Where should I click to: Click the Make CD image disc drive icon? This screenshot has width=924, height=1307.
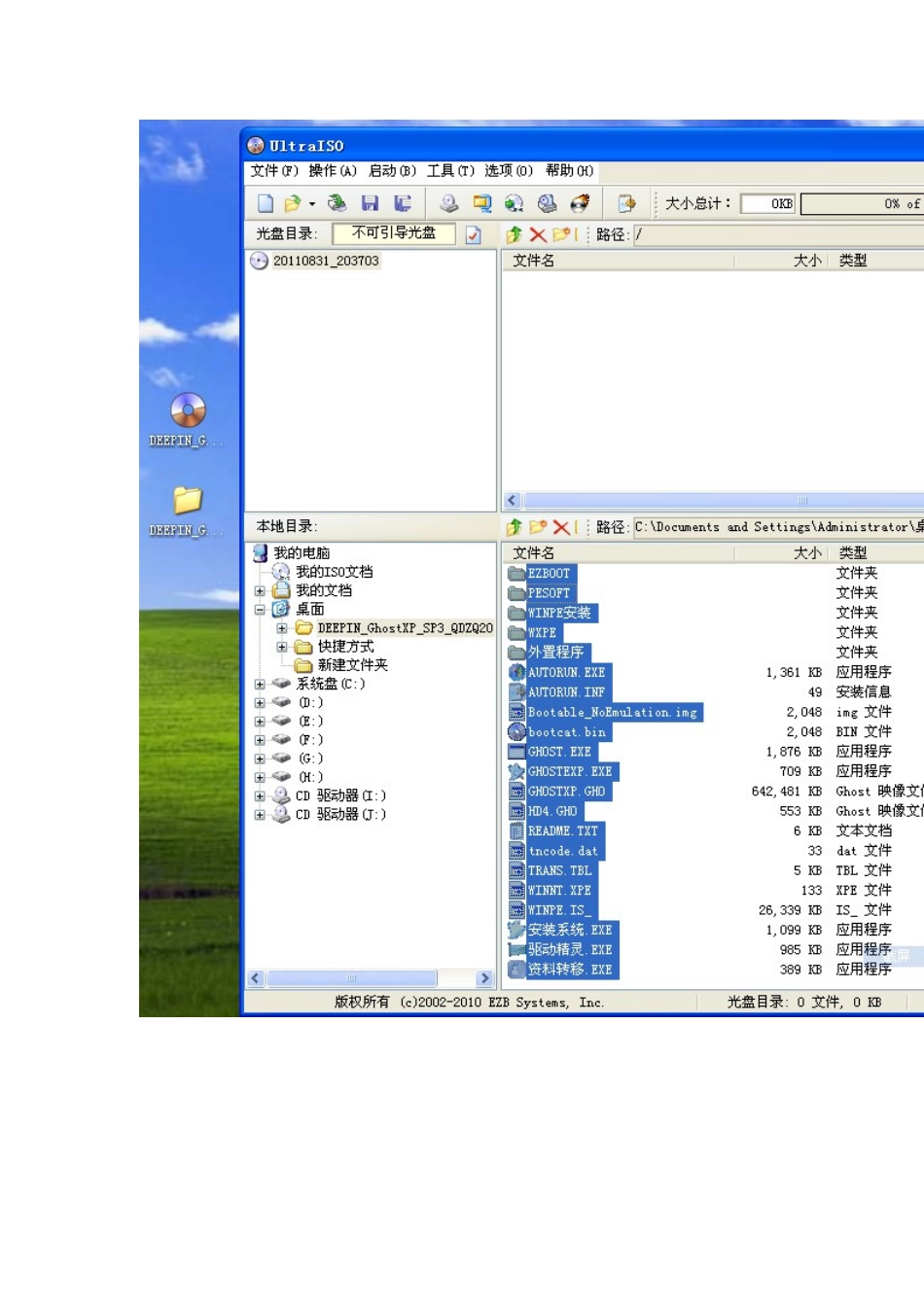coord(448,203)
